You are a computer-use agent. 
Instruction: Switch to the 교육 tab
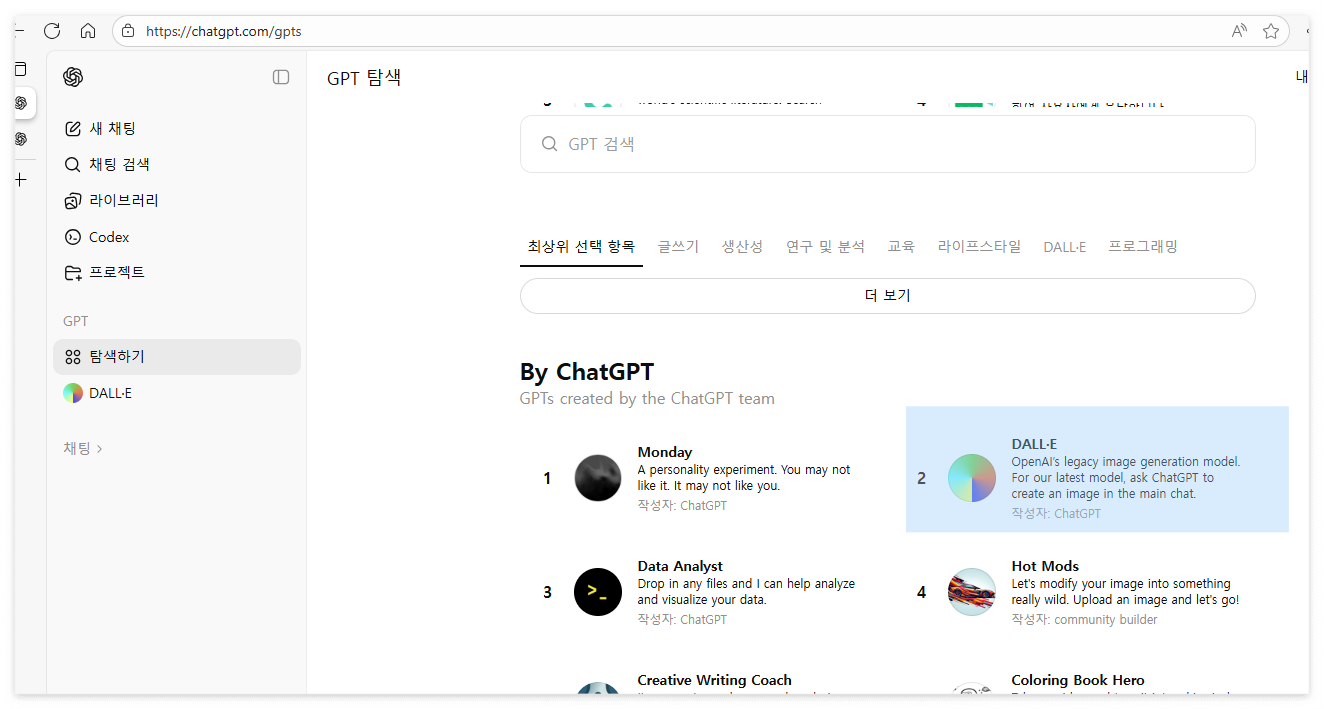click(x=901, y=246)
